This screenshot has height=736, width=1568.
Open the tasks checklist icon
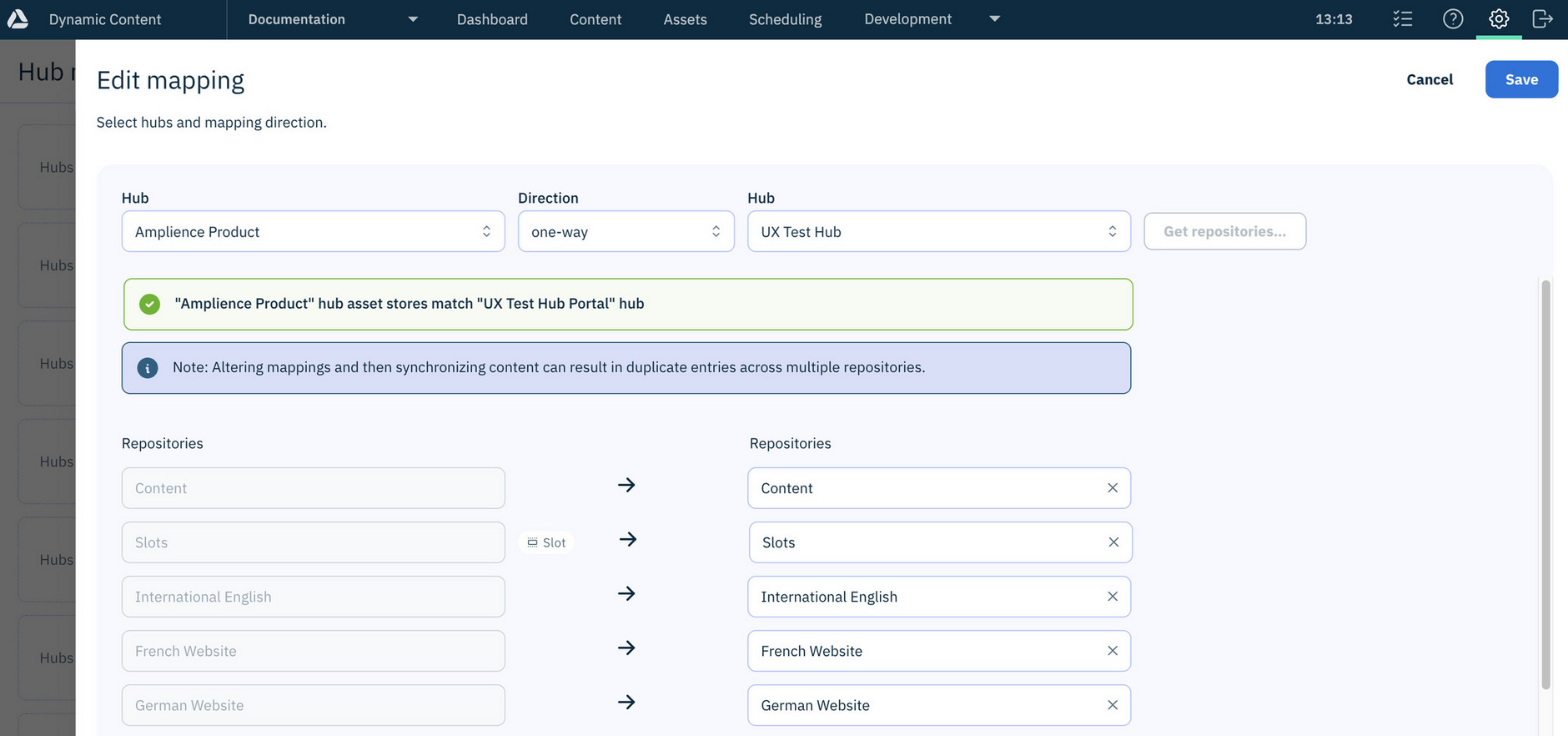tap(1403, 18)
